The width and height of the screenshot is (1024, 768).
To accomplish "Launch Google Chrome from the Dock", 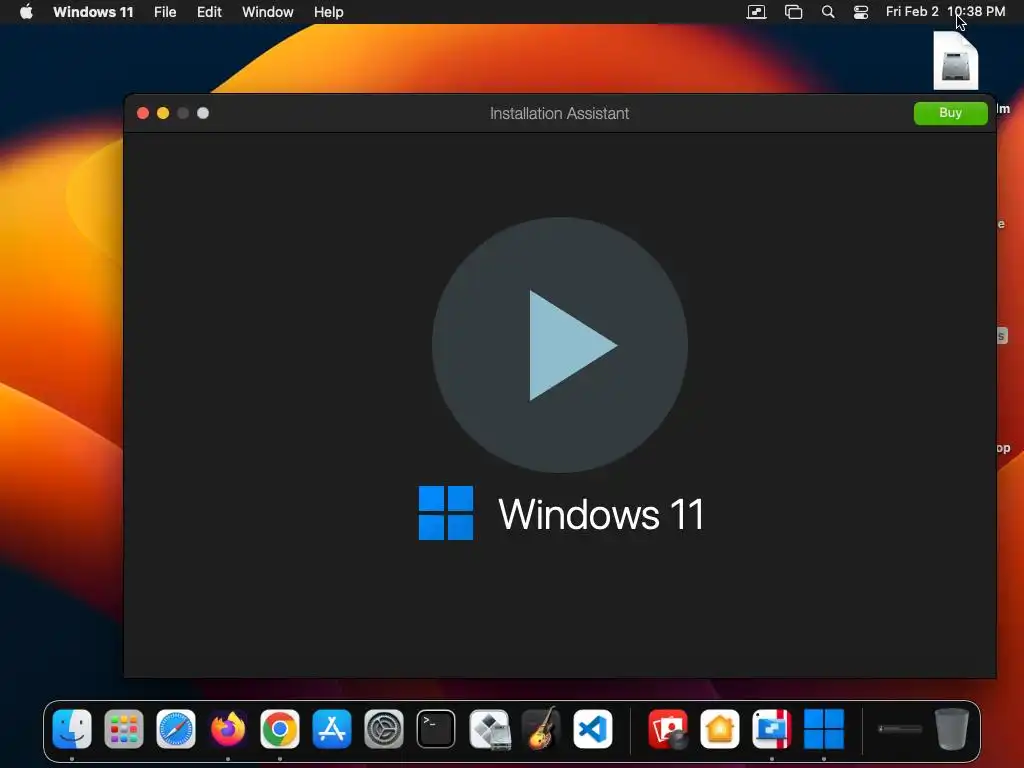I will coord(280,728).
